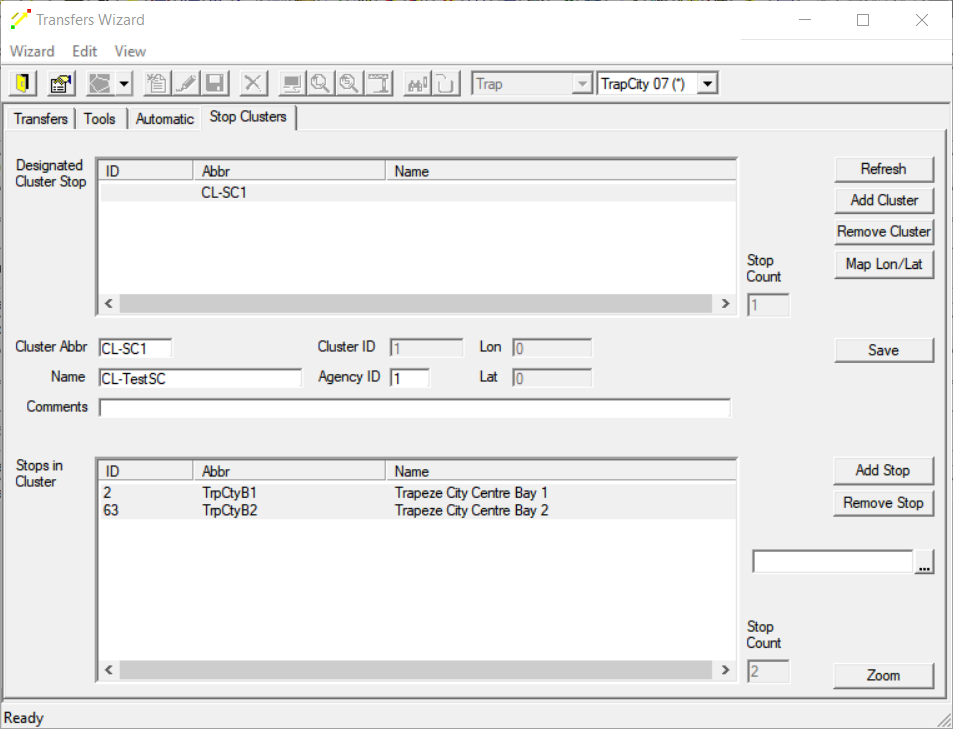
Task: Click the map display toolbar icon
Action: (291, 83)
